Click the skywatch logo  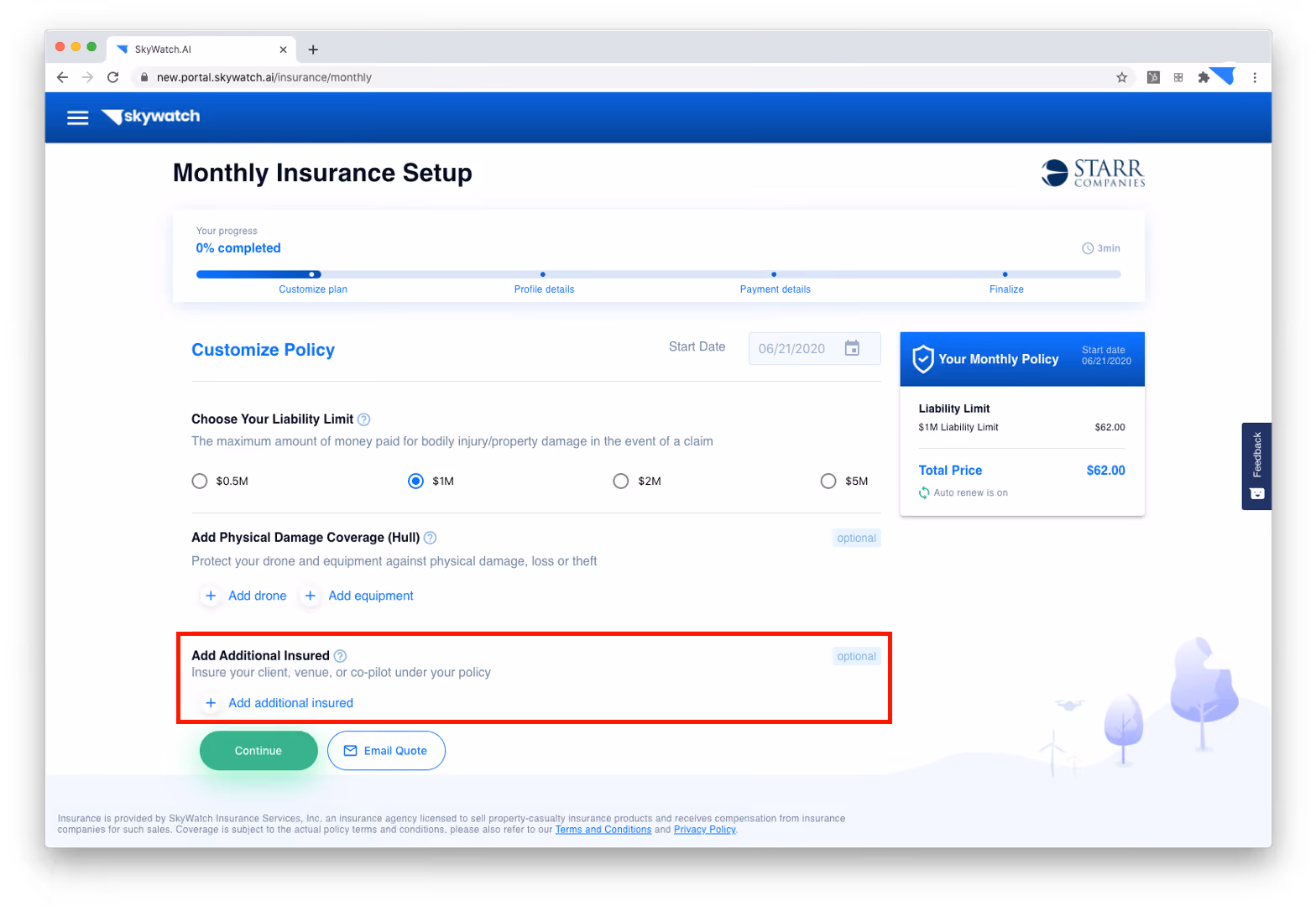(x=150, y=117)
